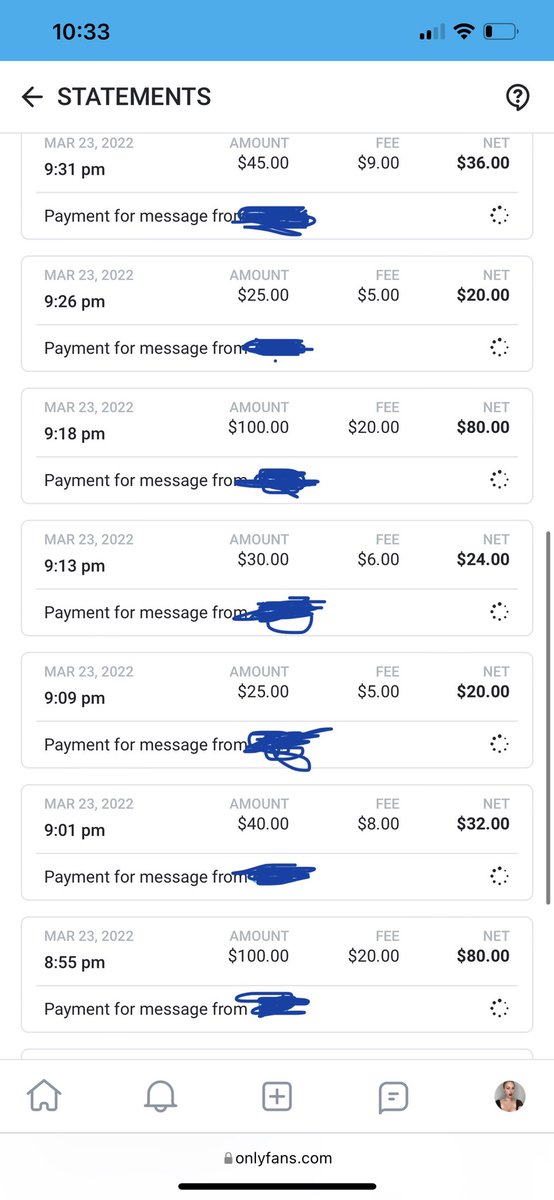Select the onlyfans.com address bar
The image size is (554, 1200).
point(277,1158)
